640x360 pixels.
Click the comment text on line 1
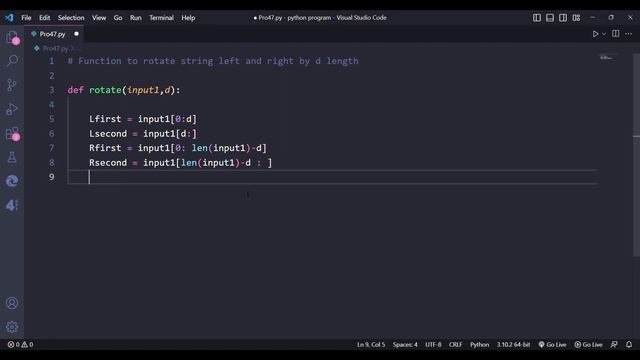pyautogui.click(x=213, y=61)
